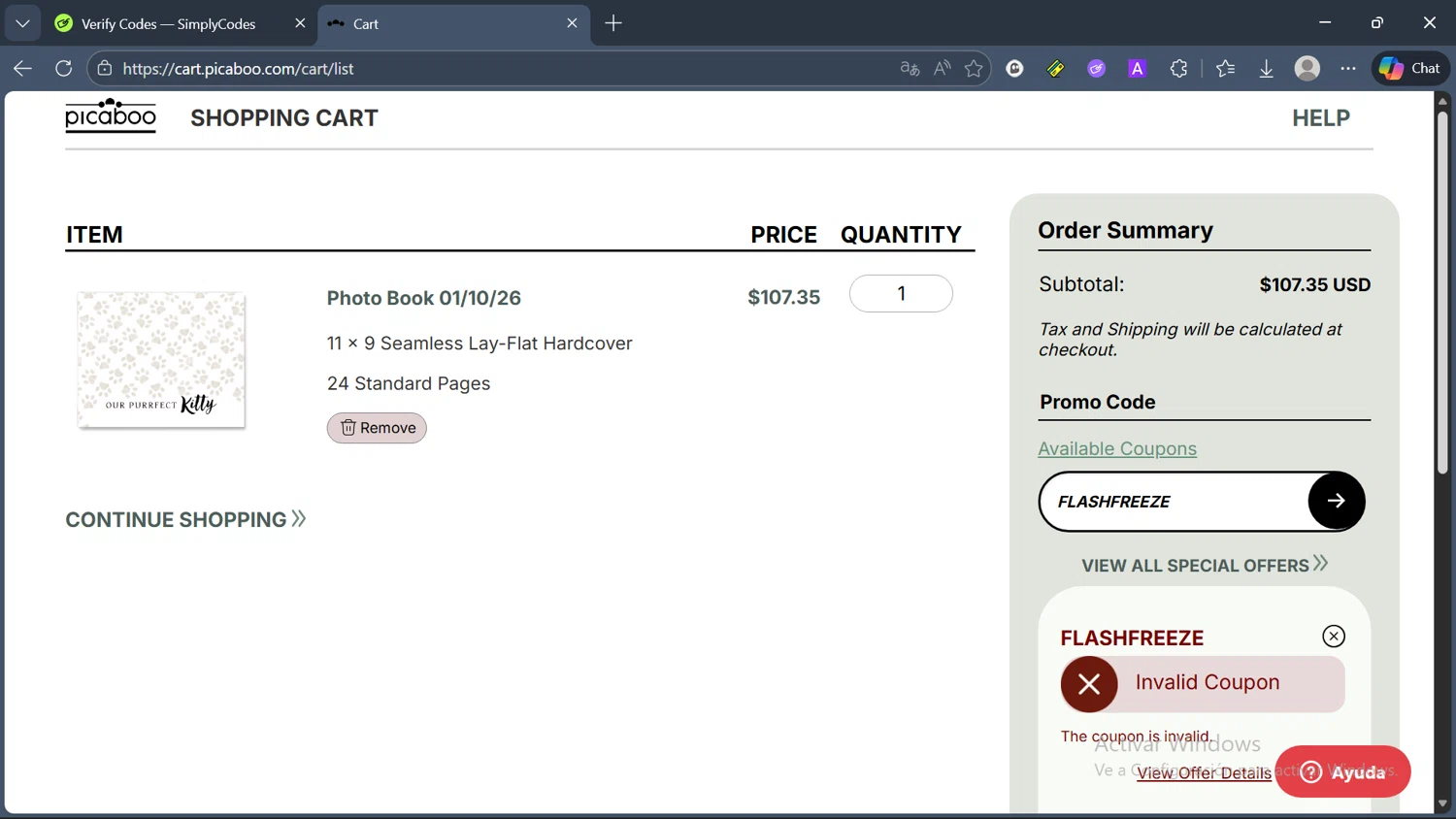Click the scrollbar down arrow
The height and width of the screenshot is (819, 1456).
pos(1442,803)
